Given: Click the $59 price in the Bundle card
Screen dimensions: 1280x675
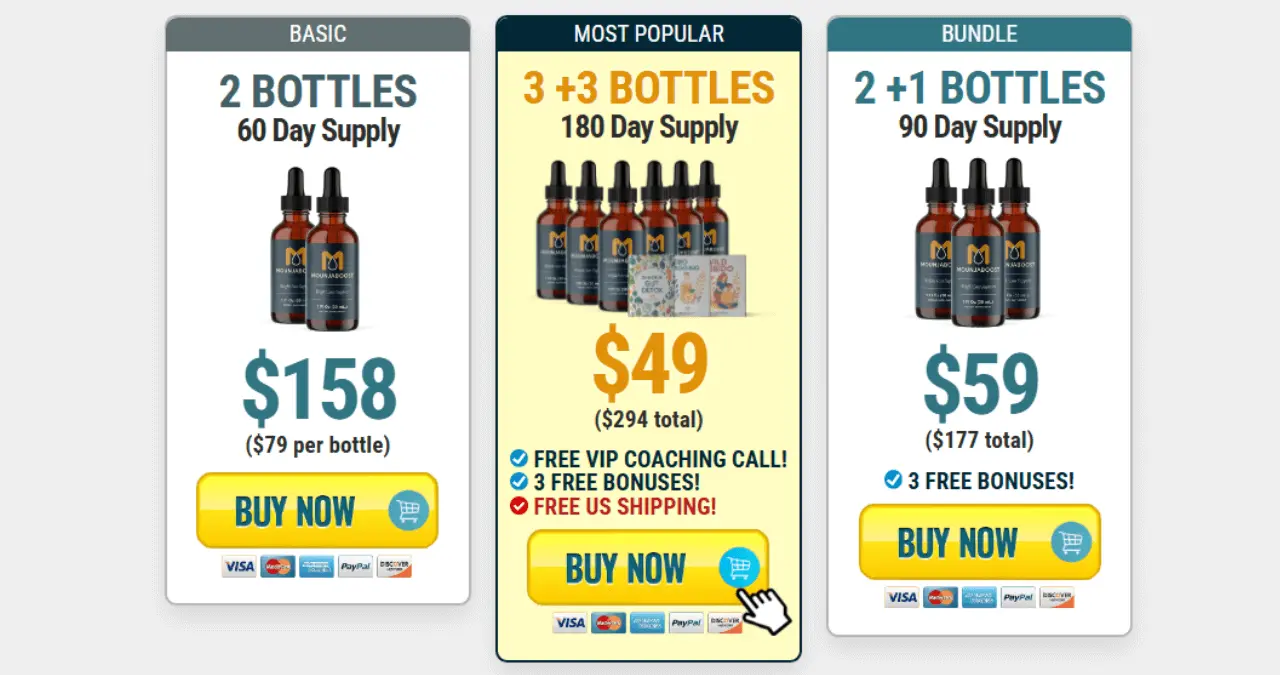Looking at the screenshot, I should tap(980, 383).
